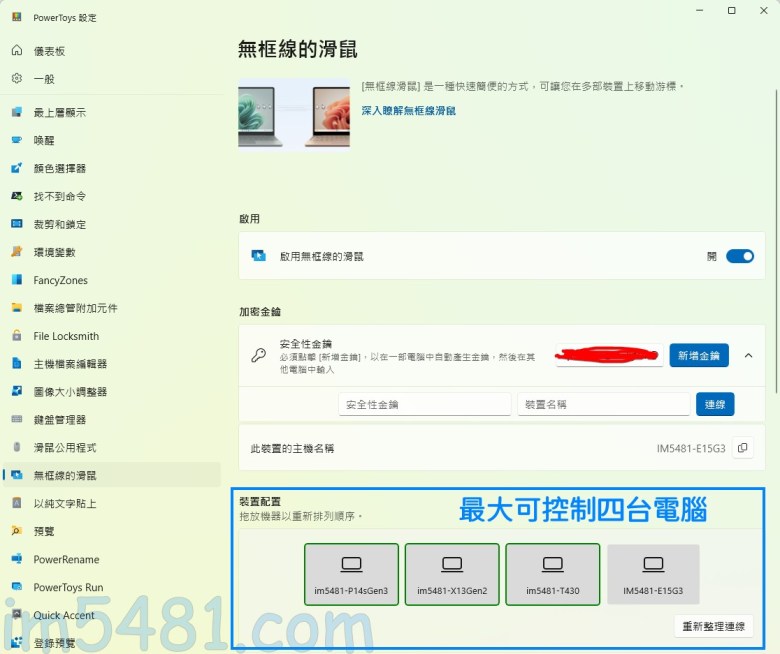Image resolution: width=780 pixels, height=654 pixels.
Task: Open the 一般 settings page
Action: (x=114, y=79)
